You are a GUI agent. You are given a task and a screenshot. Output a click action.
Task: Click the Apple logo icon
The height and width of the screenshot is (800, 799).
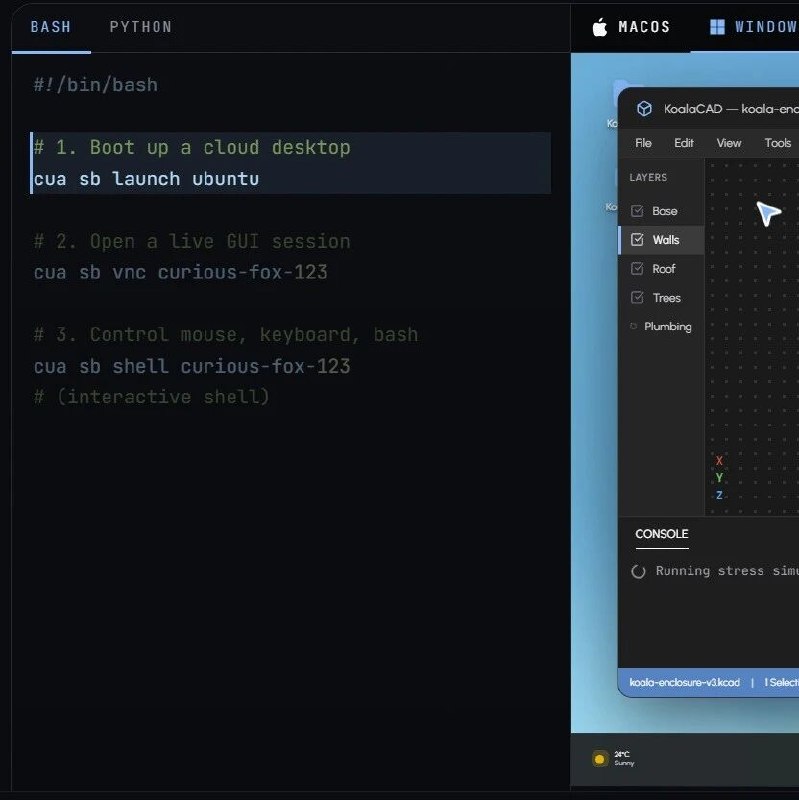click(x=600, y=27)
